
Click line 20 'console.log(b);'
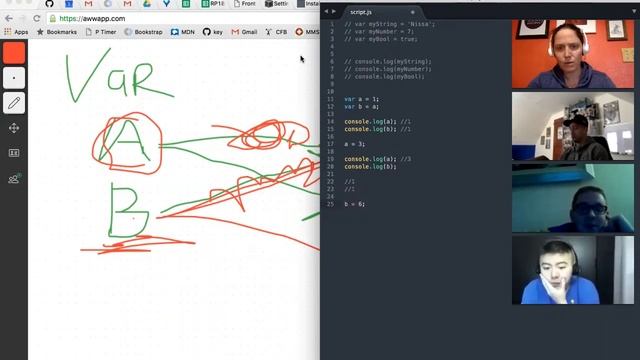370,167
